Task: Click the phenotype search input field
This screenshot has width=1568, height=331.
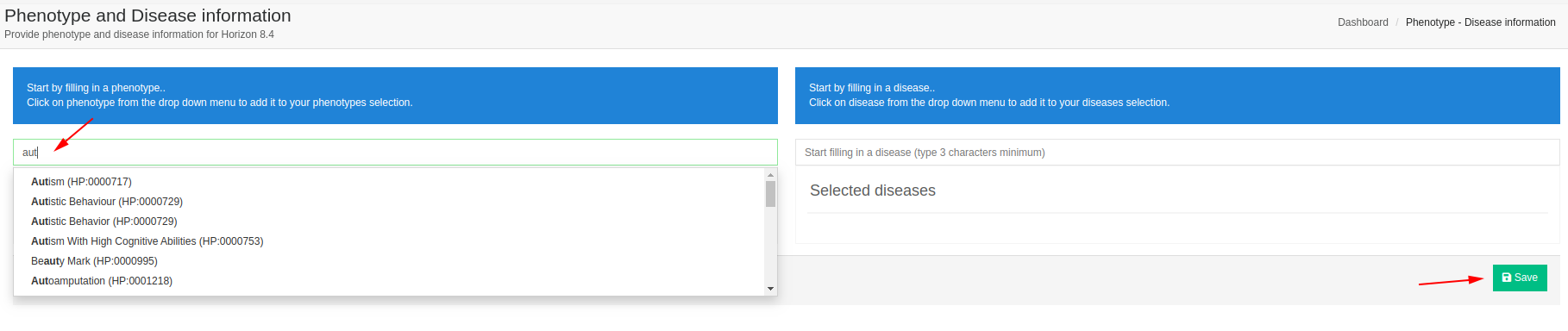Action: (x=395, y=153)
